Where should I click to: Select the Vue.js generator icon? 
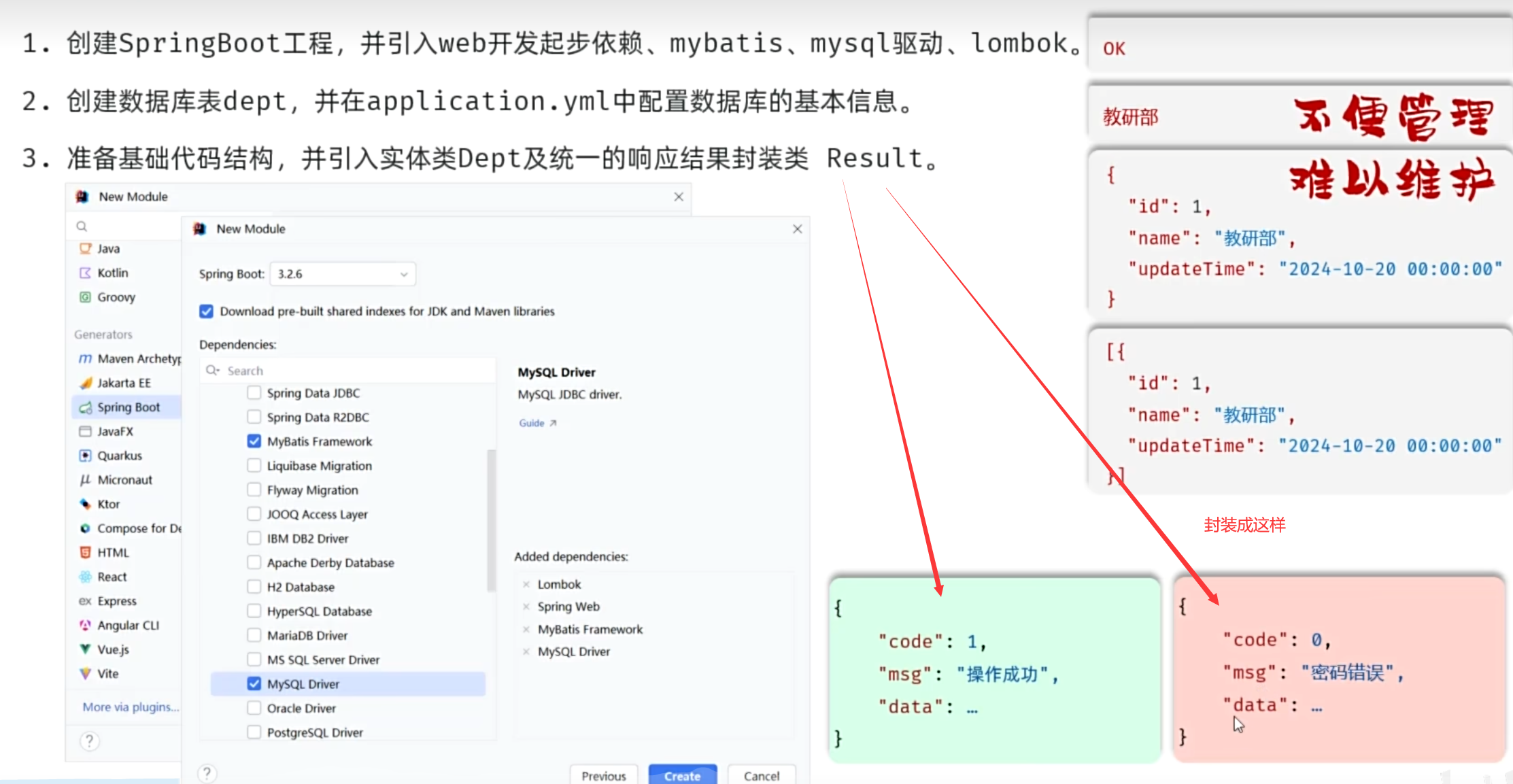[85, 649]
